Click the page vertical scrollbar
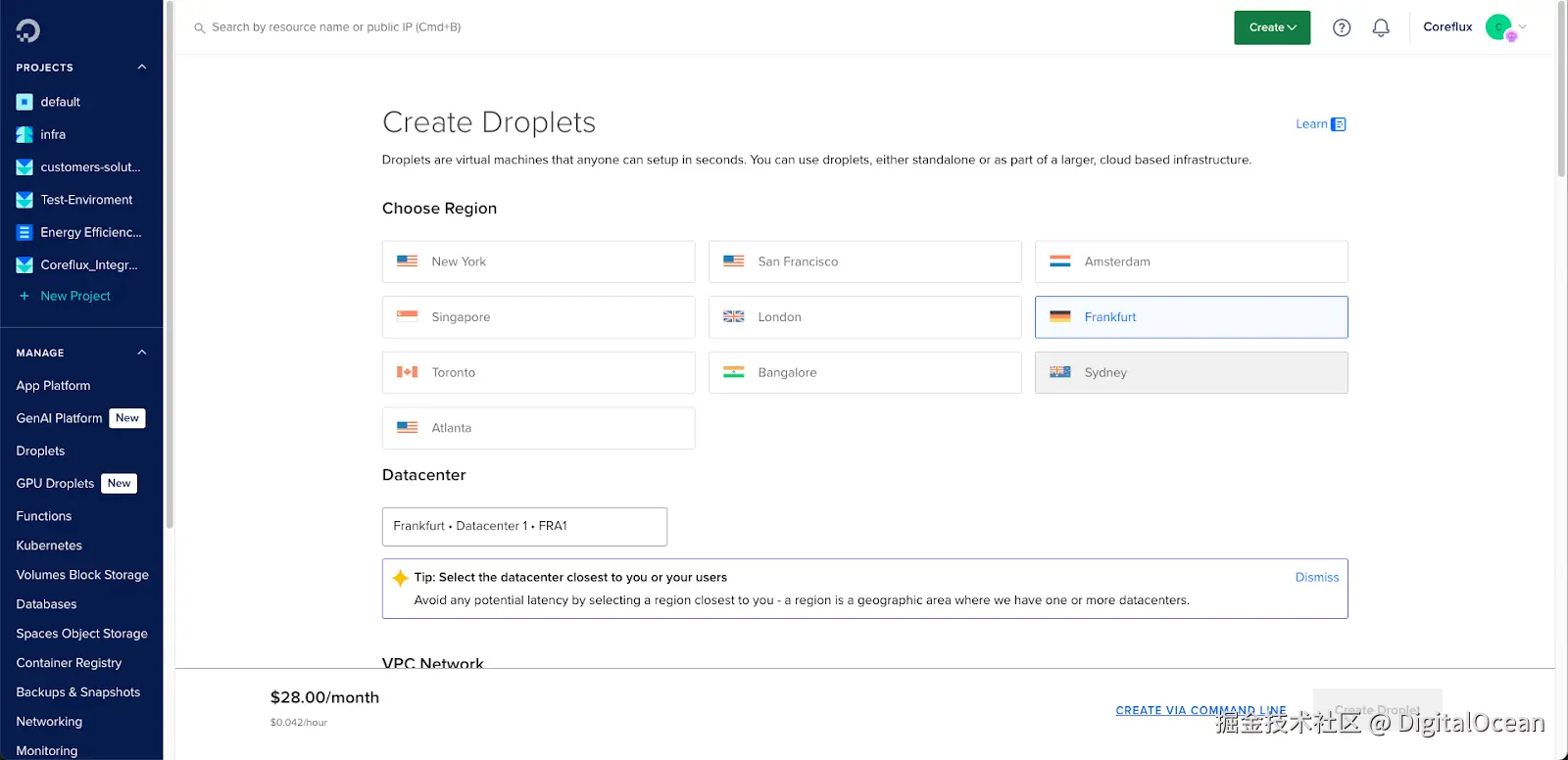1568x760 pixels. click(1561, 88)
